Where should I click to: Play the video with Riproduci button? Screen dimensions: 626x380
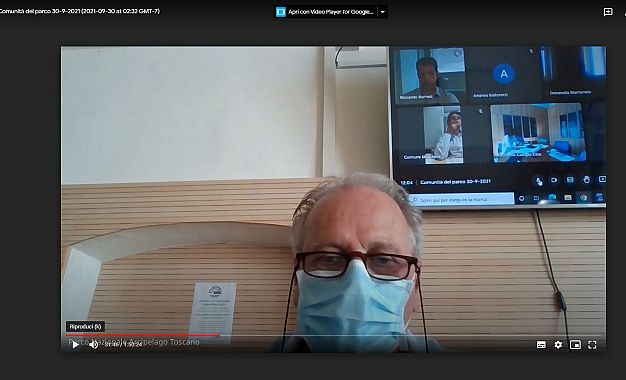(x=75, y=344)
